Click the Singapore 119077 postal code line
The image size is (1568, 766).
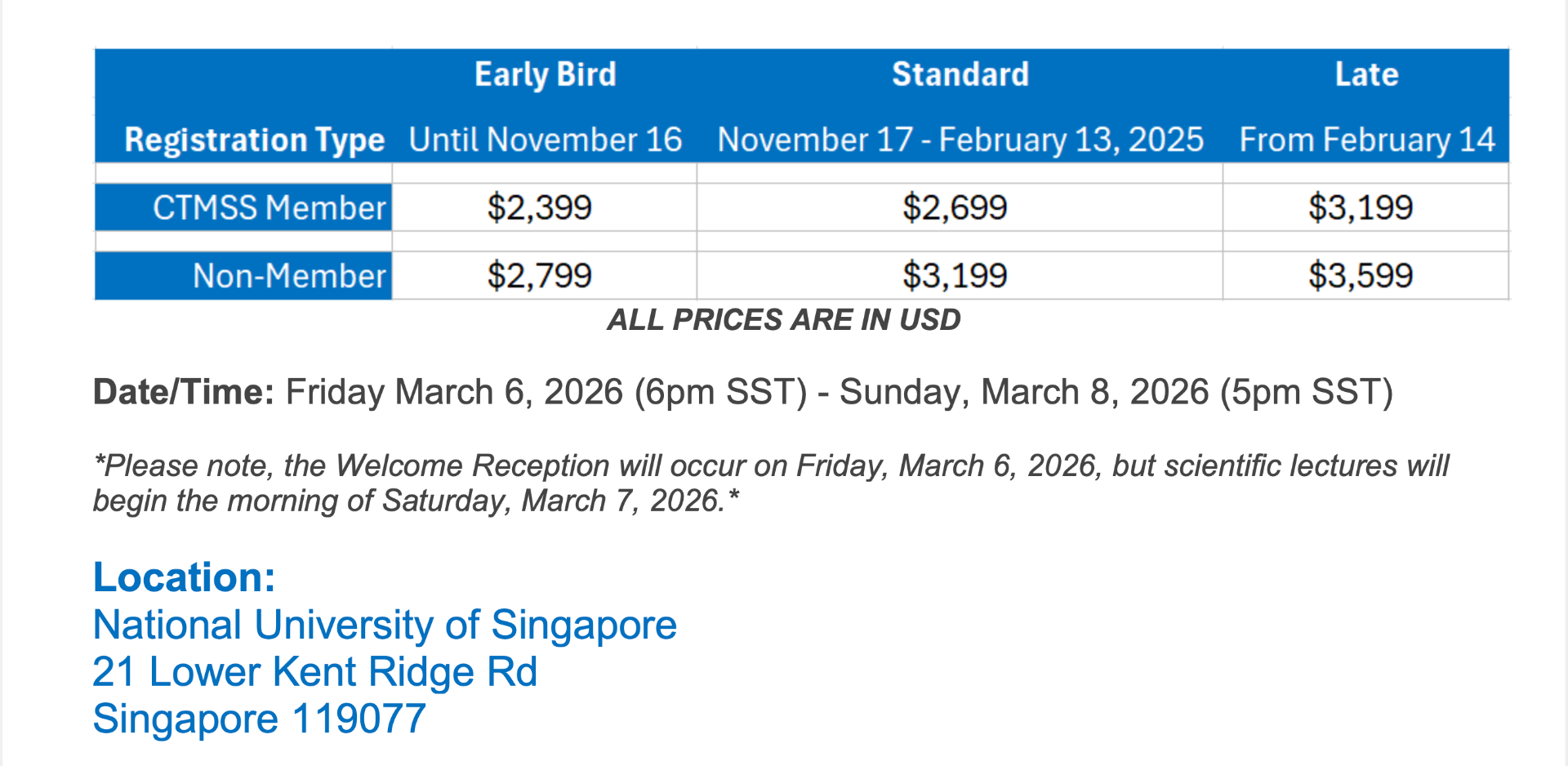click(259, 719)
